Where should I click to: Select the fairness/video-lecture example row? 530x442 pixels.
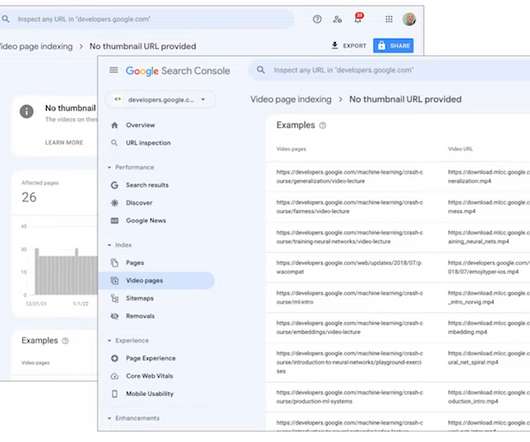[398, 207]
